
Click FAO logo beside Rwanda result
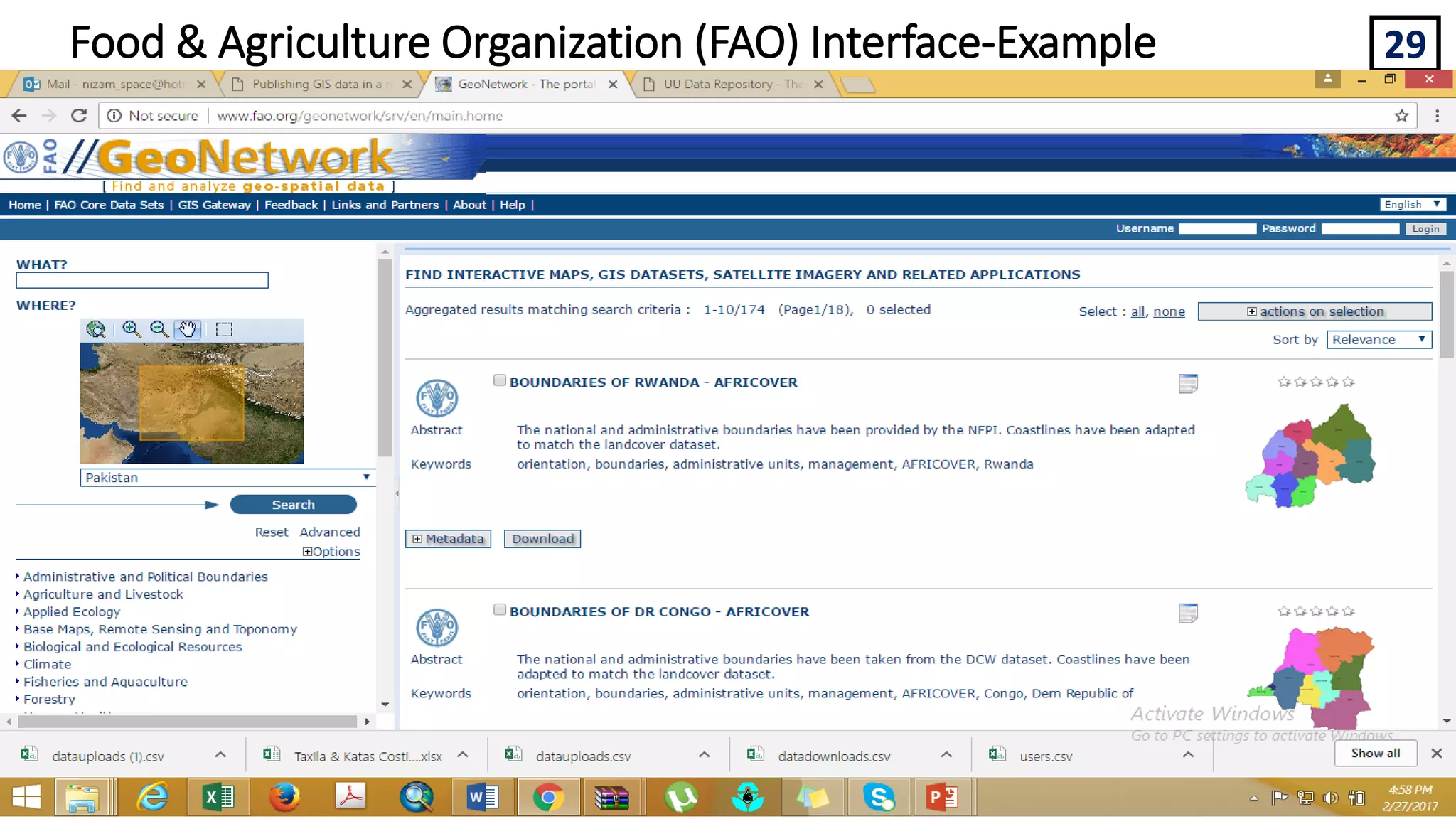tap(437, 398)
